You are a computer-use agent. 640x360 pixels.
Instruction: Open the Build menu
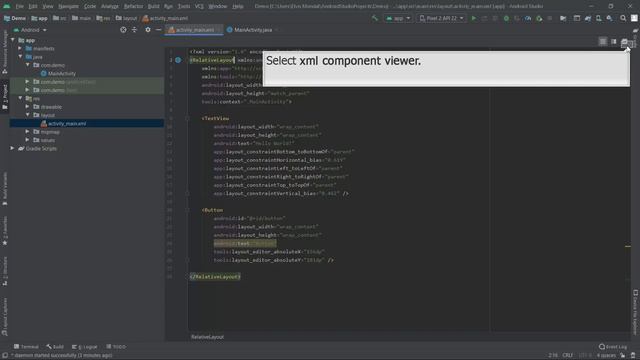(153, 6)
